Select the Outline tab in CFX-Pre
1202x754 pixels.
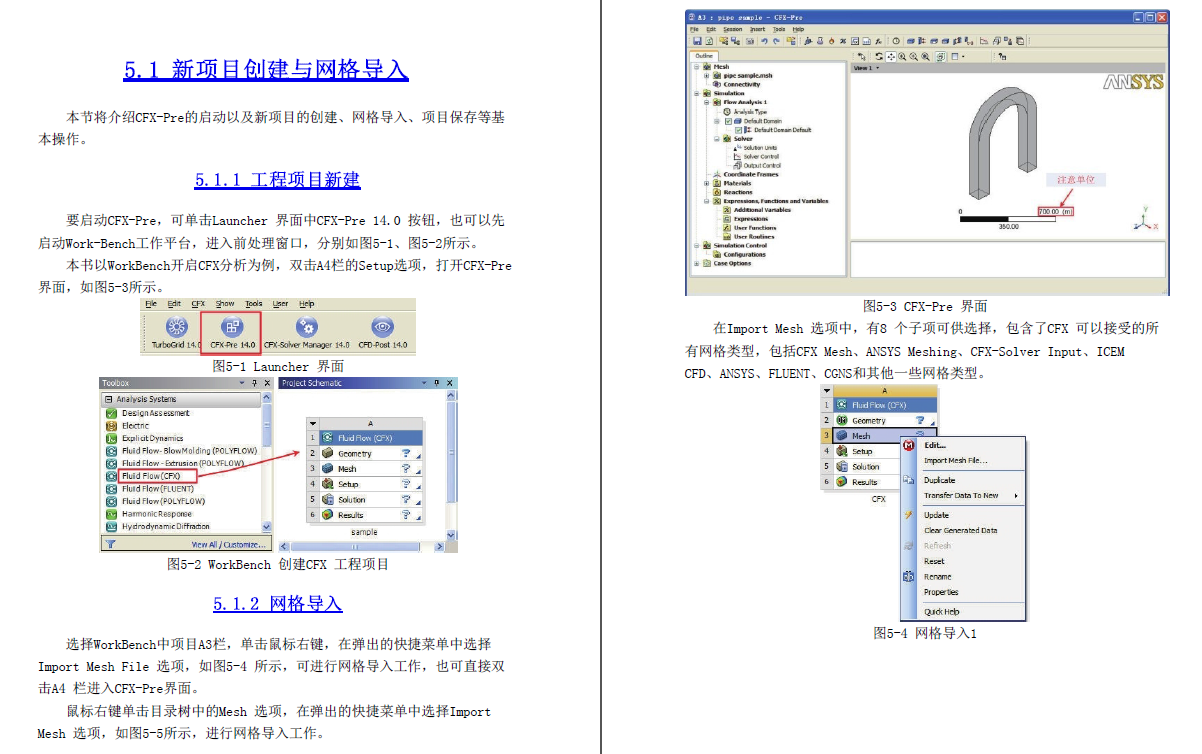(704, 56)
